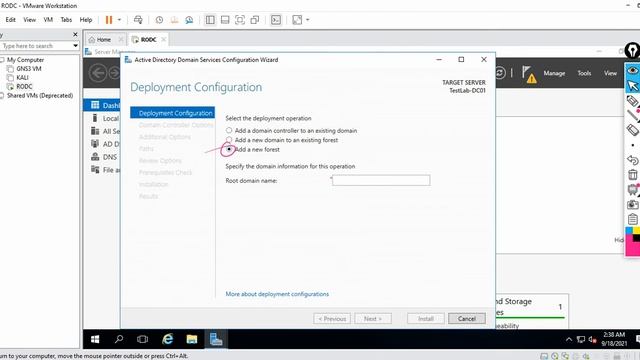
Task: Open More about deployment configurations link
Action: [x=277, y=294]
